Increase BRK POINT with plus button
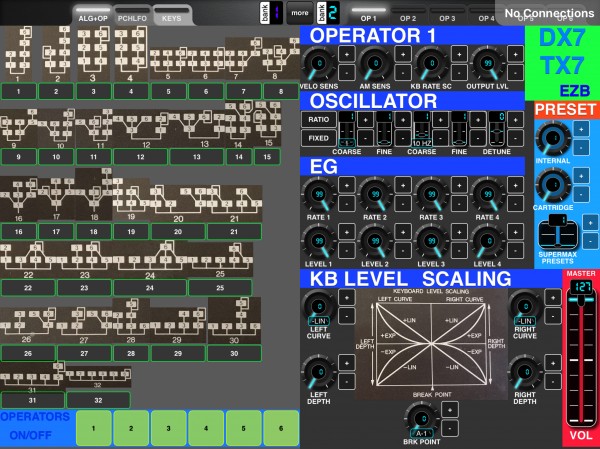The image size is (600, 449). tap(450, 410)
